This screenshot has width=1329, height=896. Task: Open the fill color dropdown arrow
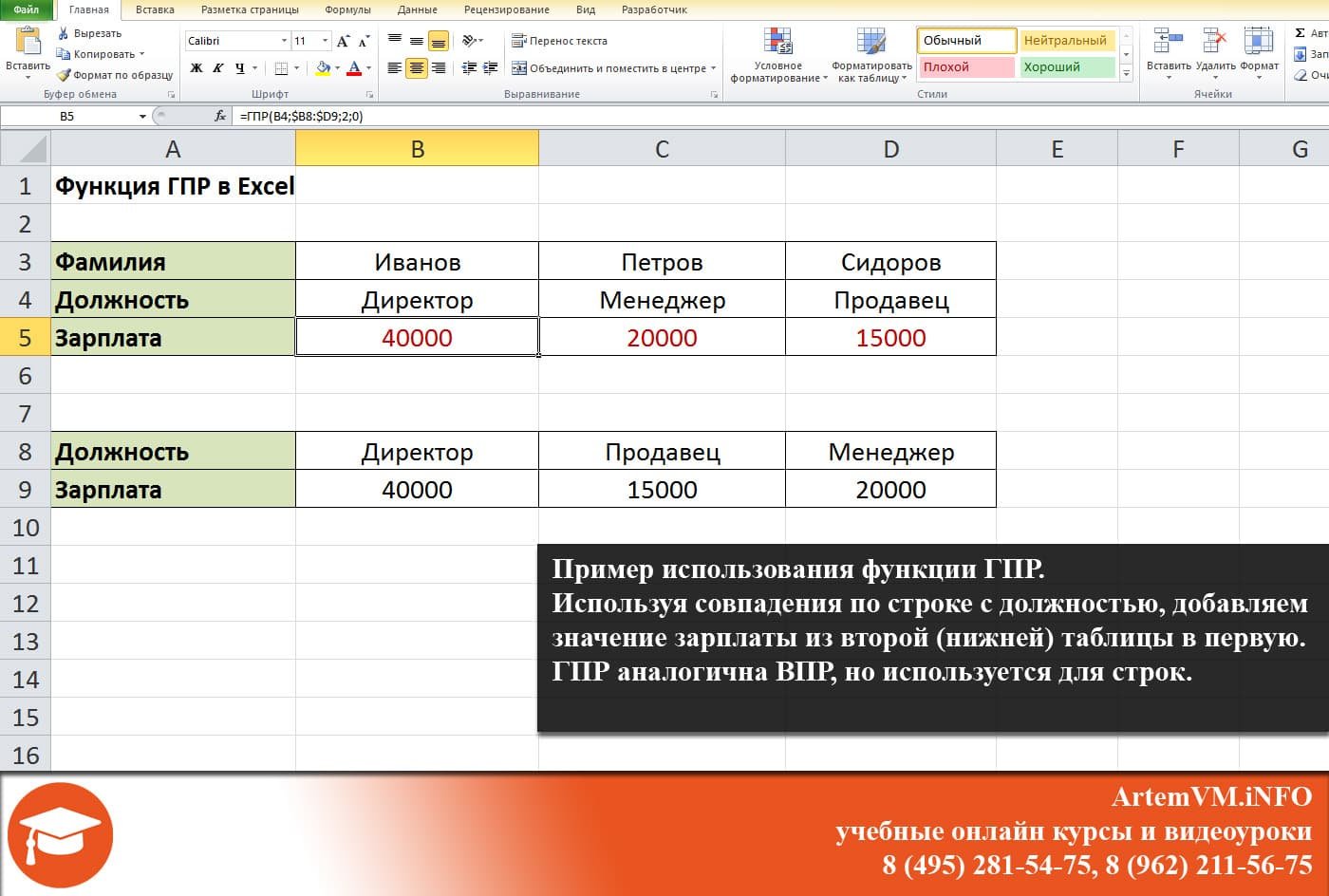pos(337,68)
